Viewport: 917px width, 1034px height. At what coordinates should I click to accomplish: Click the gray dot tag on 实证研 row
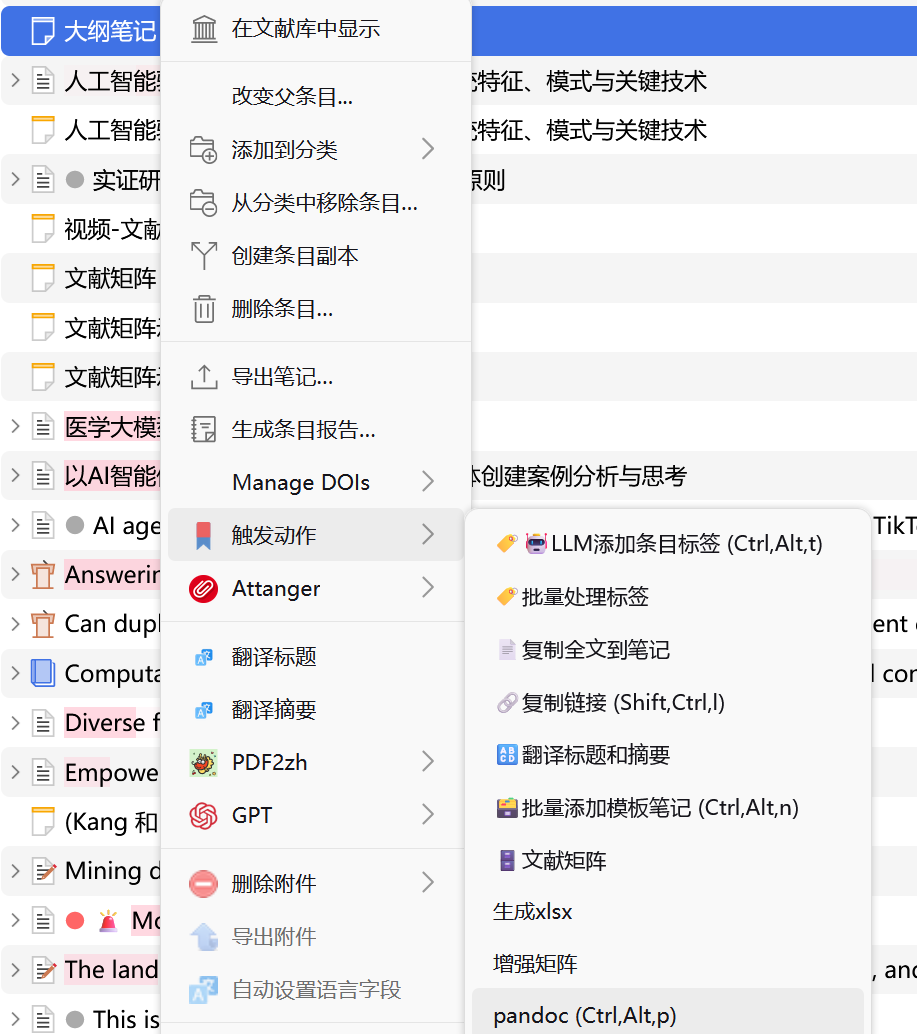75,179
